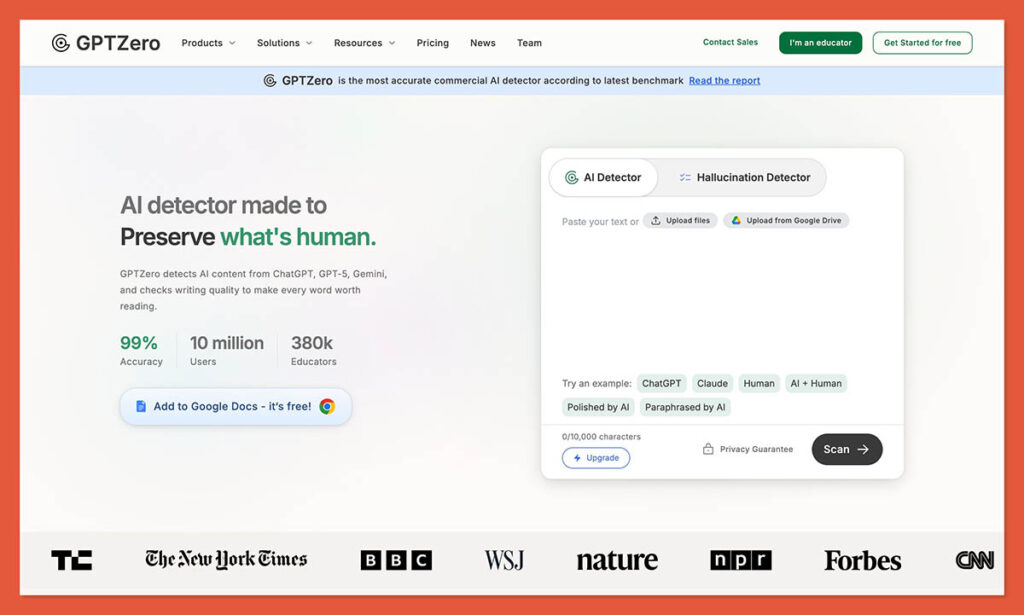Click the Forbes logo
1024x615 pixels.
[x=862, y=561]
